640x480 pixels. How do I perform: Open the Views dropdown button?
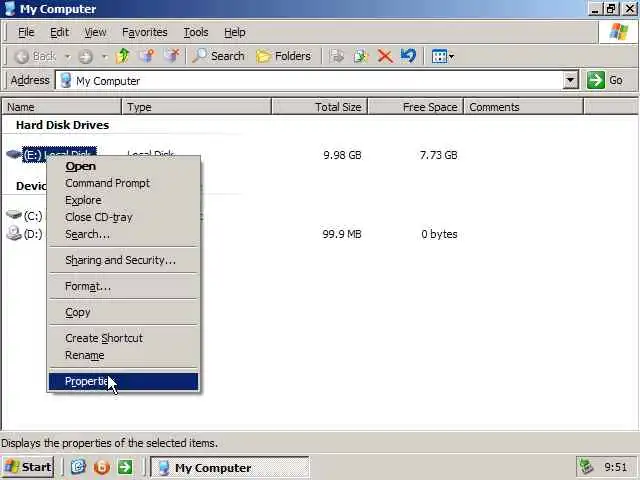tap(442, 56)
